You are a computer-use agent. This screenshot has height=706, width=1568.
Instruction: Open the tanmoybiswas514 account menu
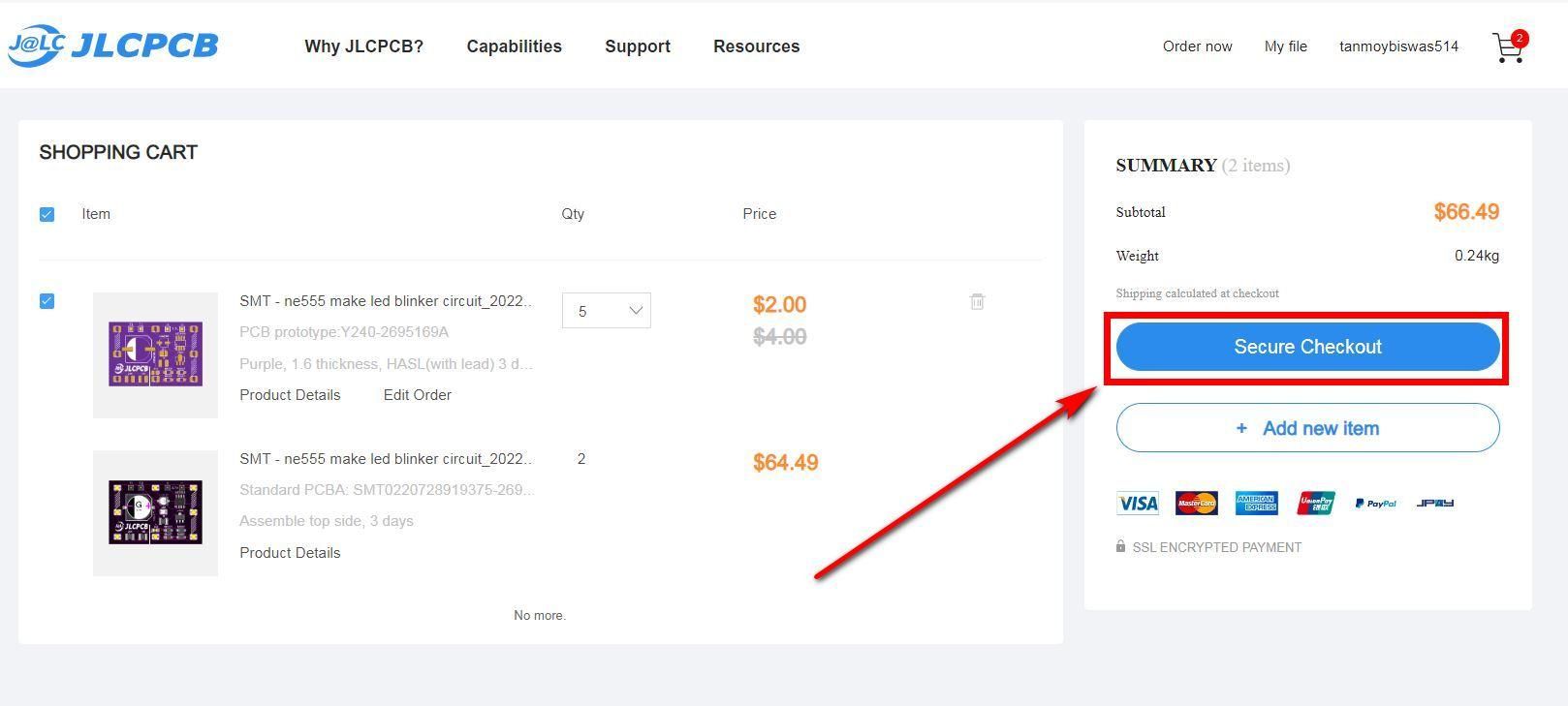pos(1398,46)
